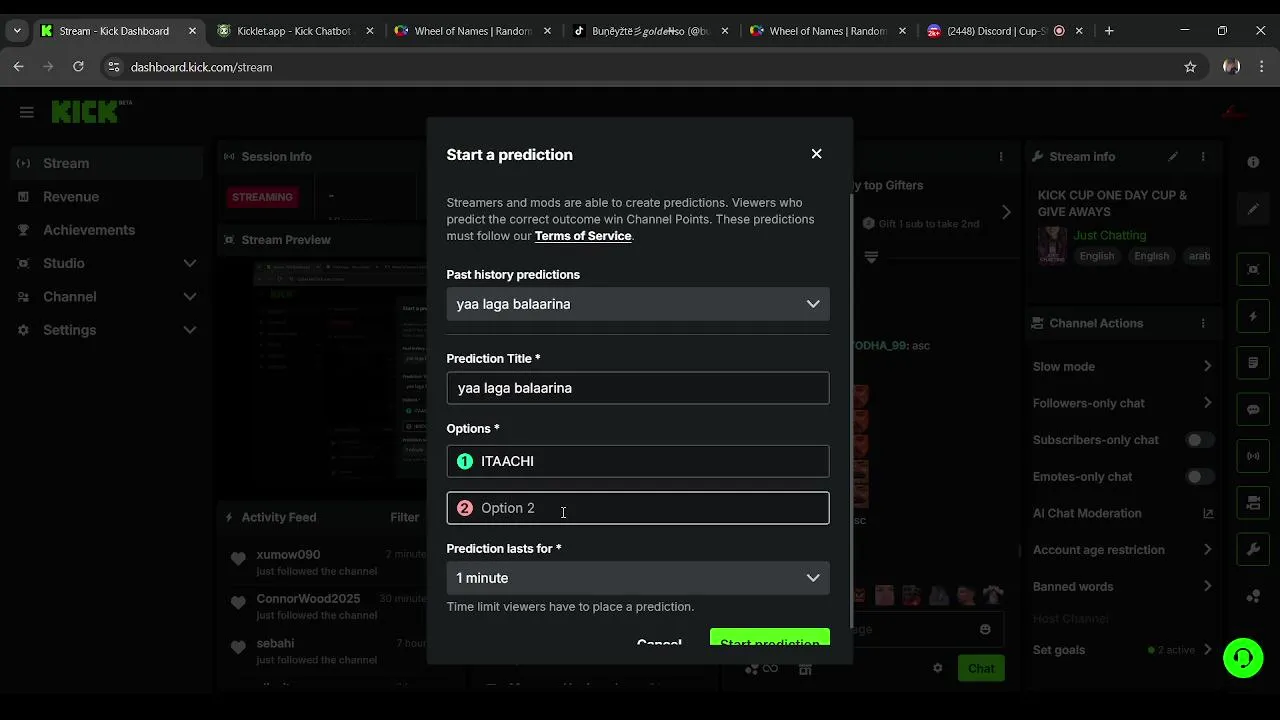Click the browser address bar URL
1280x720 pixels.
201,67
